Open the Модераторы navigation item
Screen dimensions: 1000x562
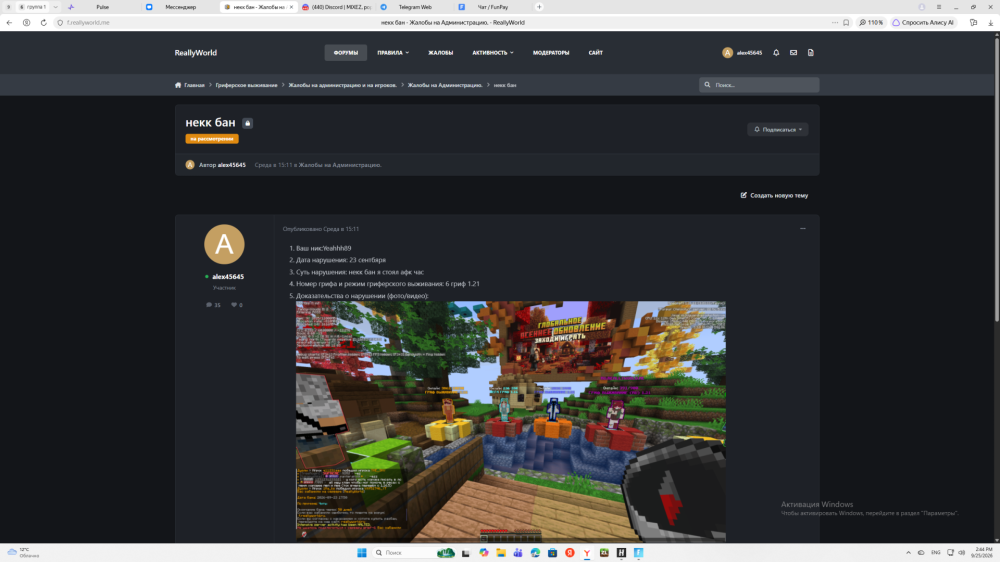[551, 53]
